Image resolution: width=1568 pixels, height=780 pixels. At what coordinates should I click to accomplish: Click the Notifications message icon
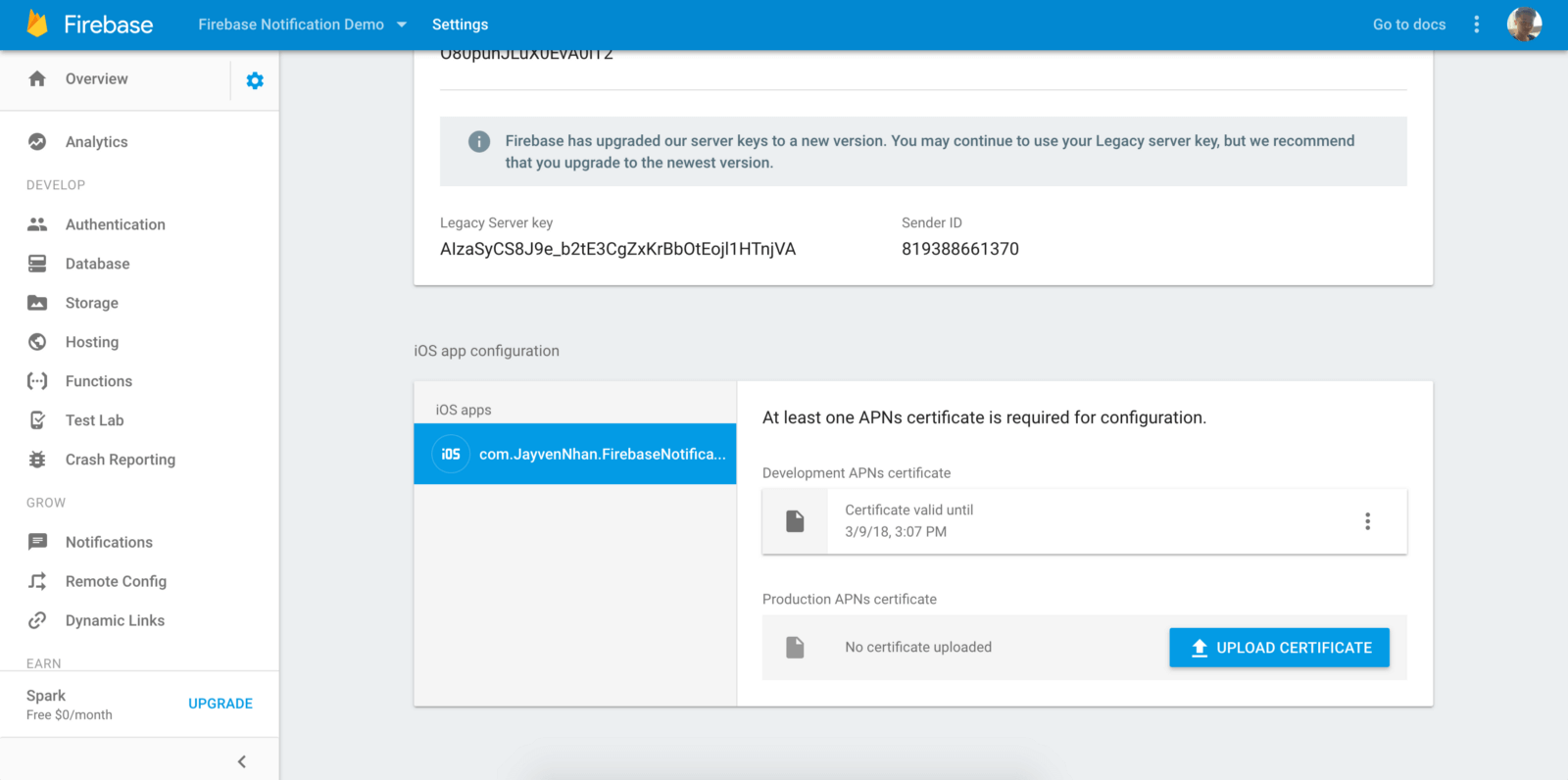tap(37, 542)
